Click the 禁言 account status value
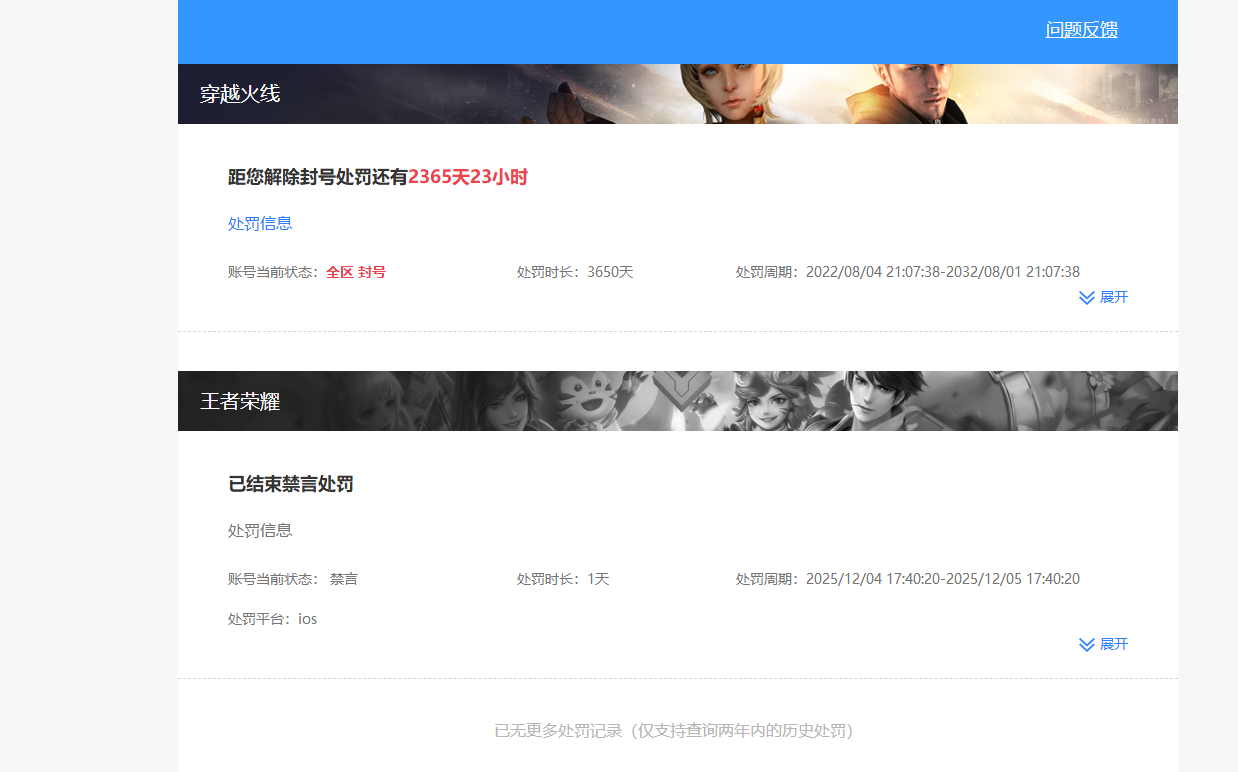Viewport: 1238px width, 772px height. (343, 578)
